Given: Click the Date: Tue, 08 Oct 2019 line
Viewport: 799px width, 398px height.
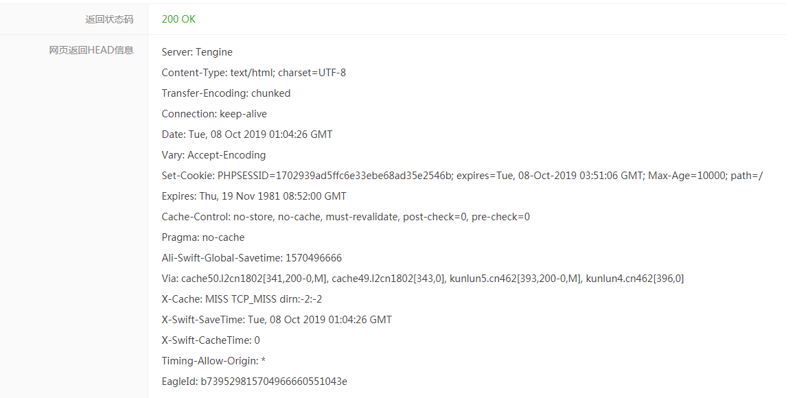Looking at the screenshot, I should click(x=247, y=135).
